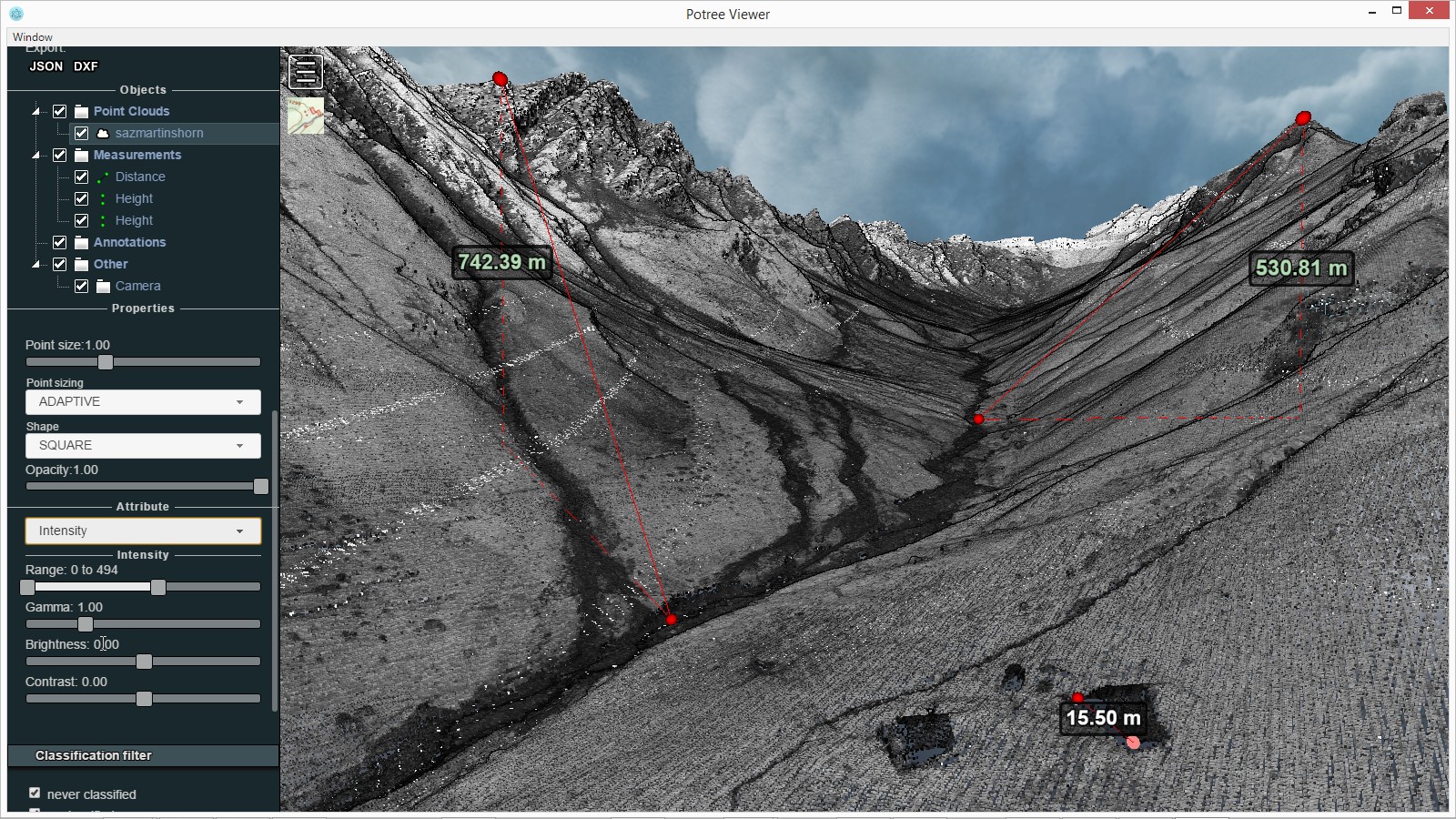Collapse the Measurements tree node
The width and height of the screenshot is (1456, 819).
pyautogui.click(x=36, y=155)
